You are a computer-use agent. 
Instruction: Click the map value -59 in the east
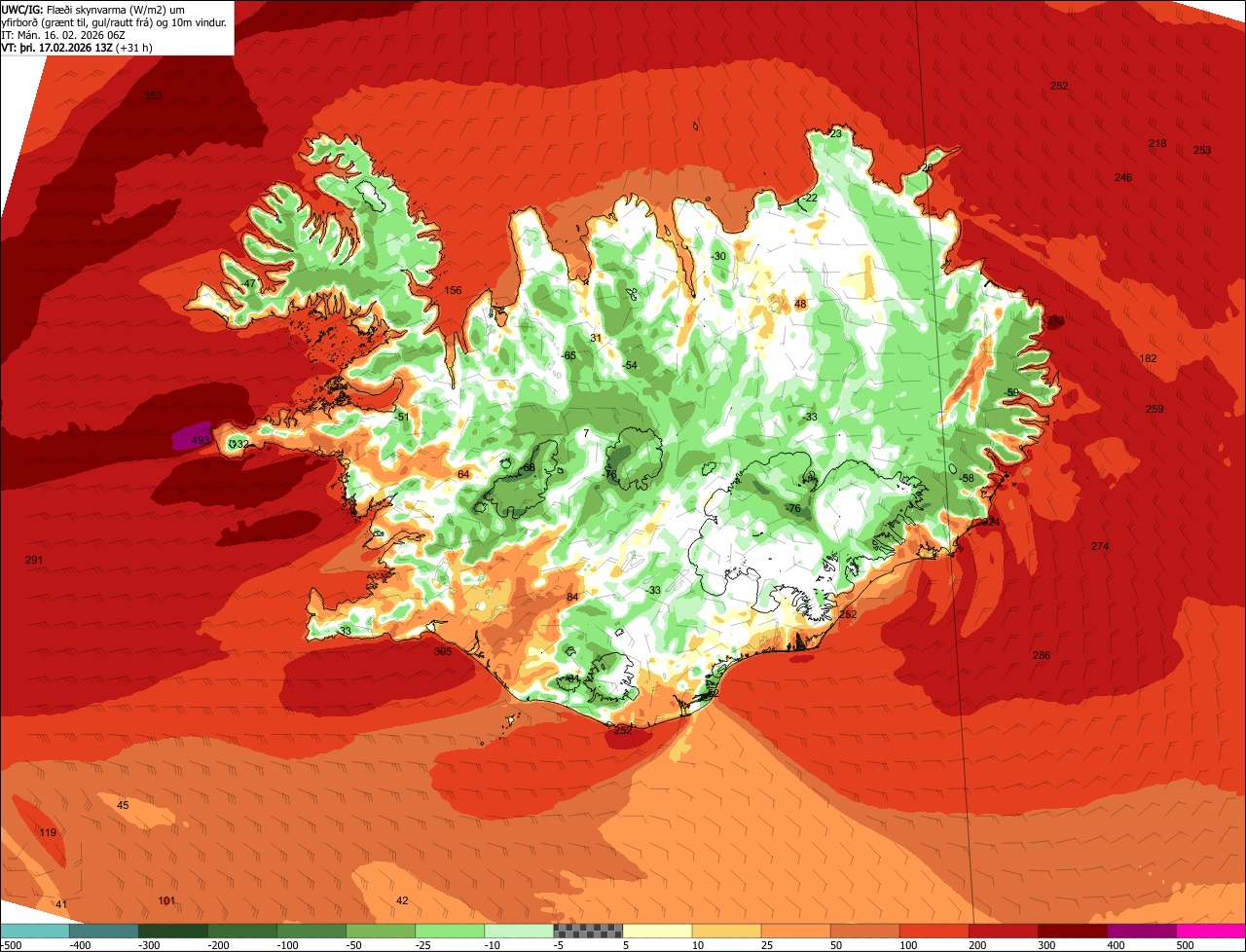click(1011, 392)
